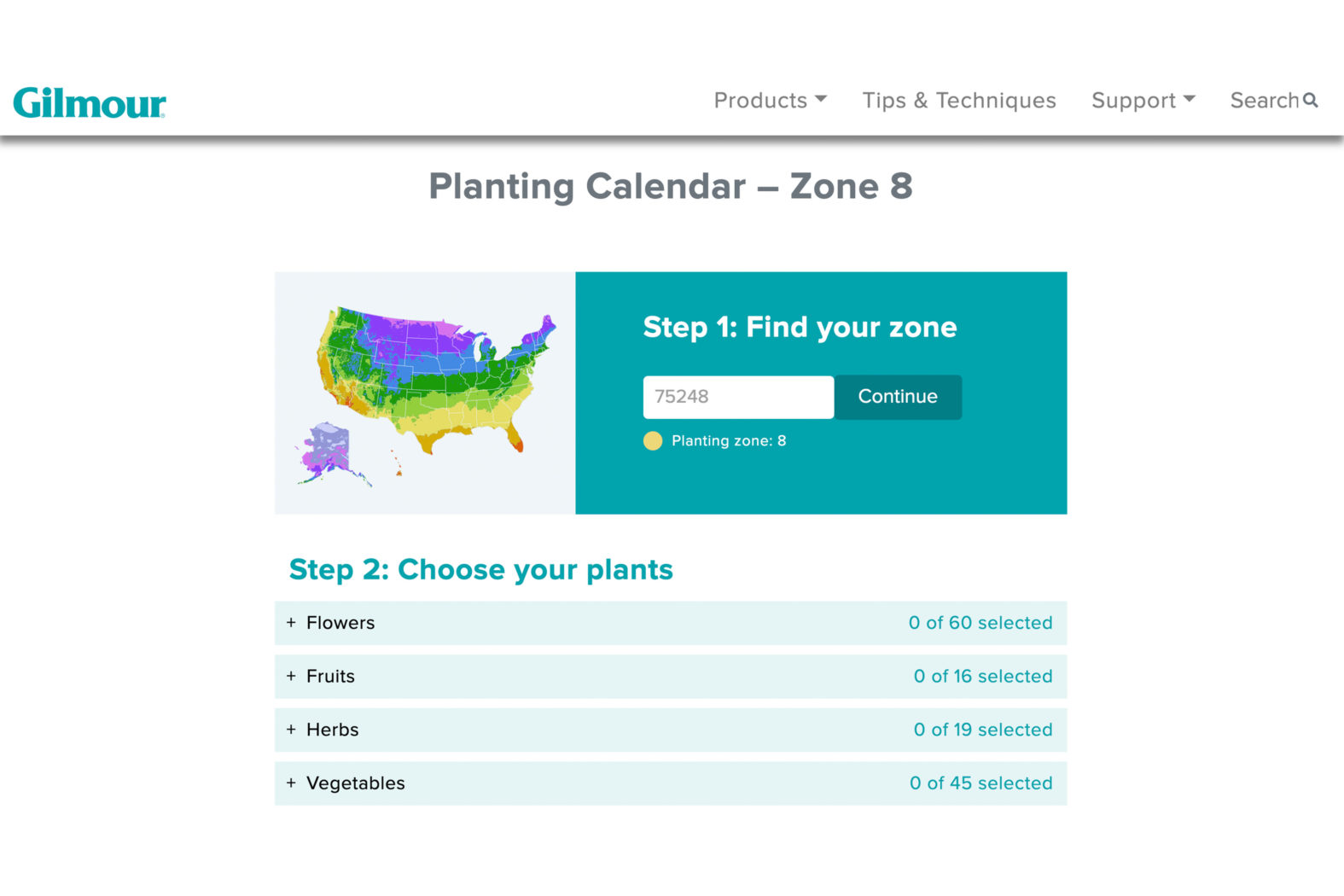The height and width of the screenshot is (896, 1344).
Task: Click the plus icon beside Fruits
Action: [x=291, y=676]
